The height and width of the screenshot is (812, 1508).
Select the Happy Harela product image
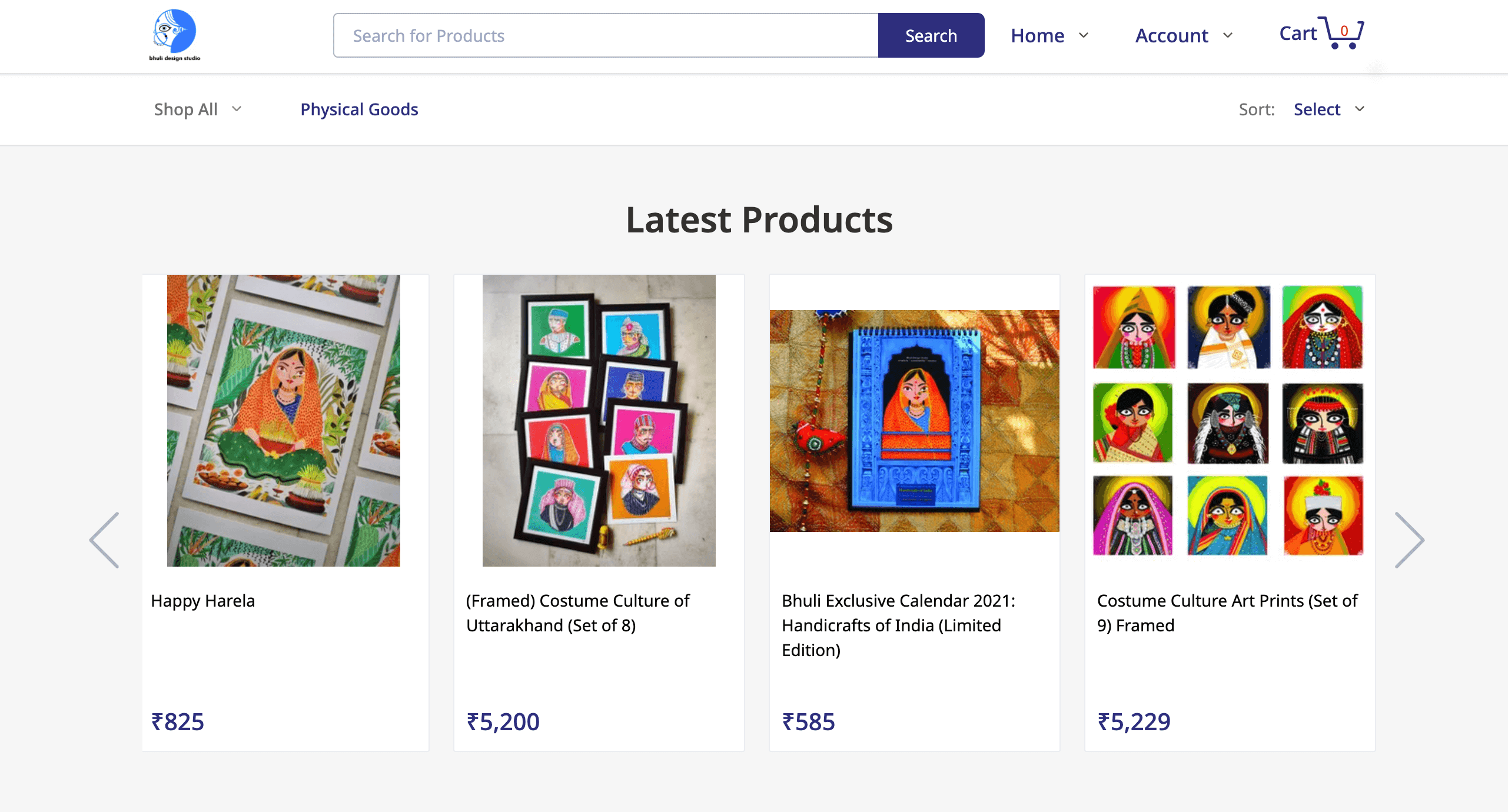[x=285, y=420]
